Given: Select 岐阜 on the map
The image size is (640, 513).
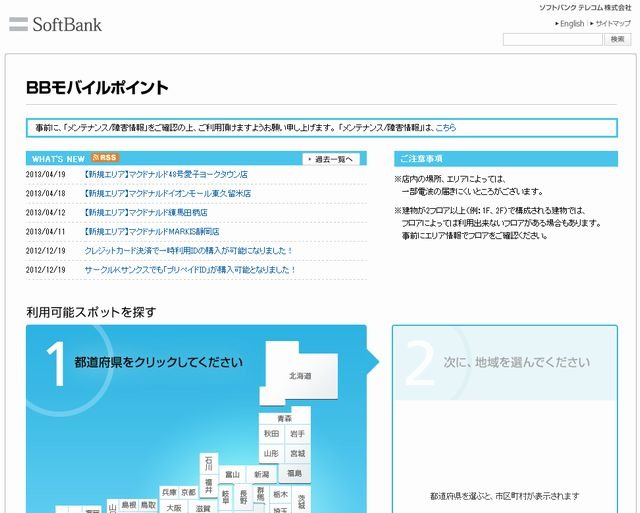Looking at the screenshot, I should tap(226, 497).
